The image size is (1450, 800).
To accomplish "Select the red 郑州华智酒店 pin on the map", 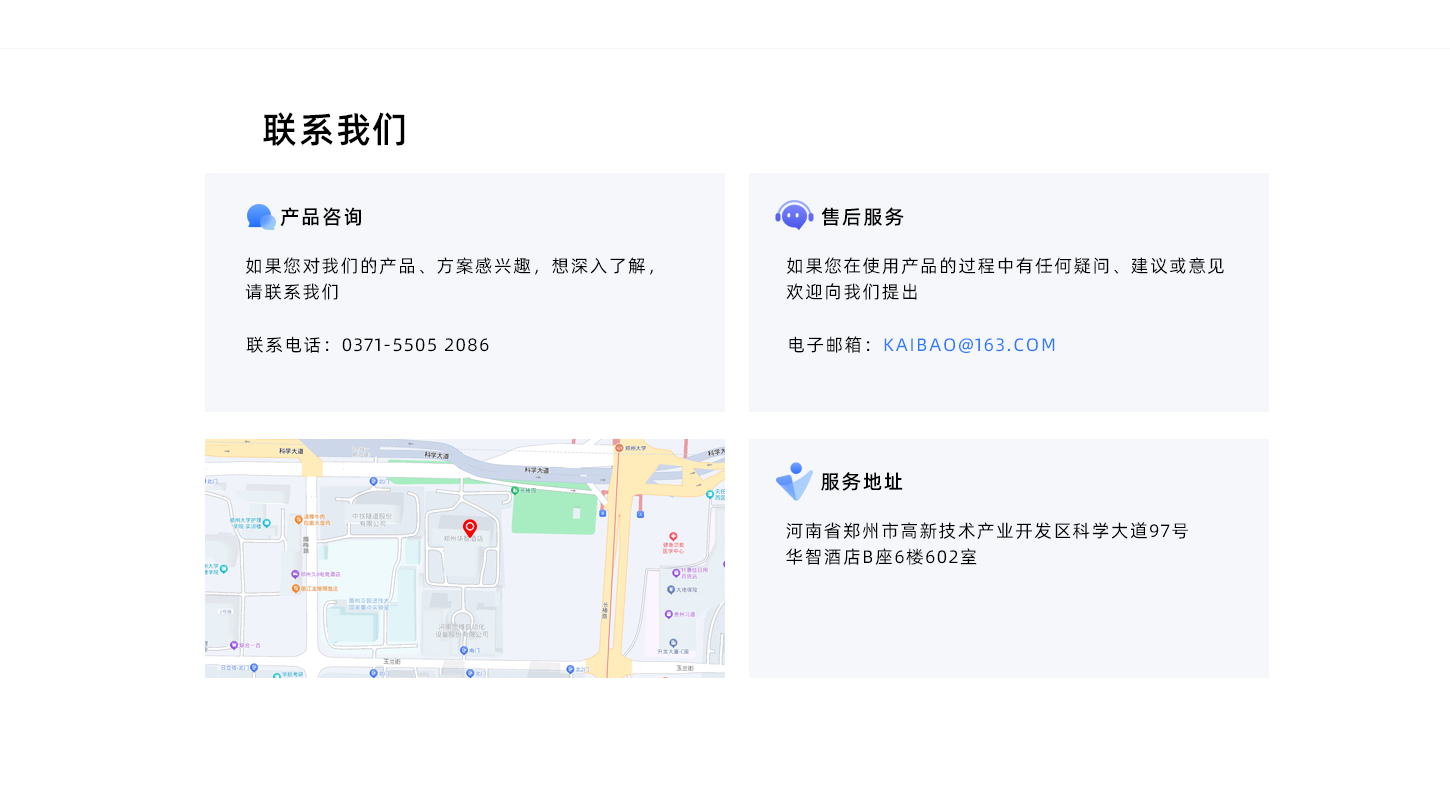I will tap(469, 528).
